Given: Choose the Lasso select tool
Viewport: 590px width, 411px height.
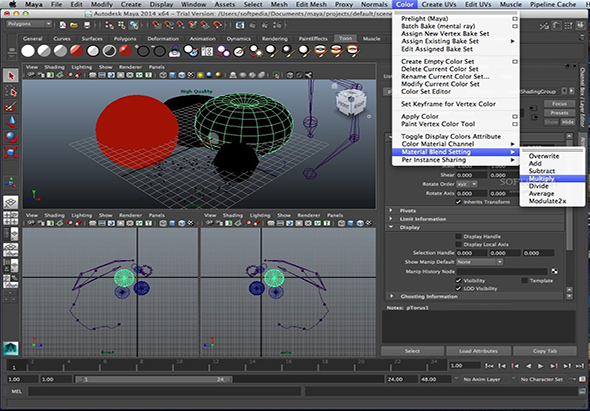Looking at the screenshot, I should pyautogui.click(x=11, y=91).
